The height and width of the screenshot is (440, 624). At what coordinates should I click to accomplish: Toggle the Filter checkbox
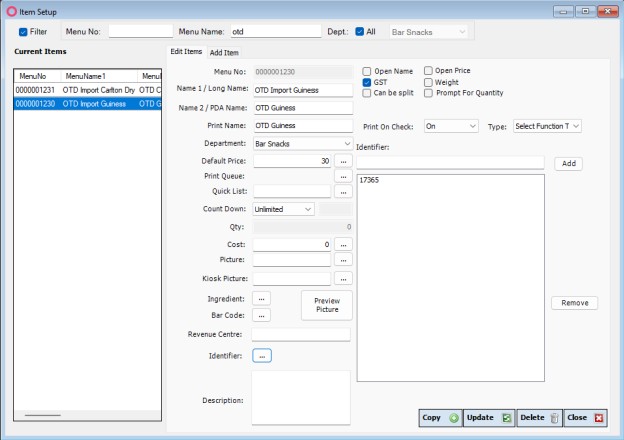click(x=24, y=32)
